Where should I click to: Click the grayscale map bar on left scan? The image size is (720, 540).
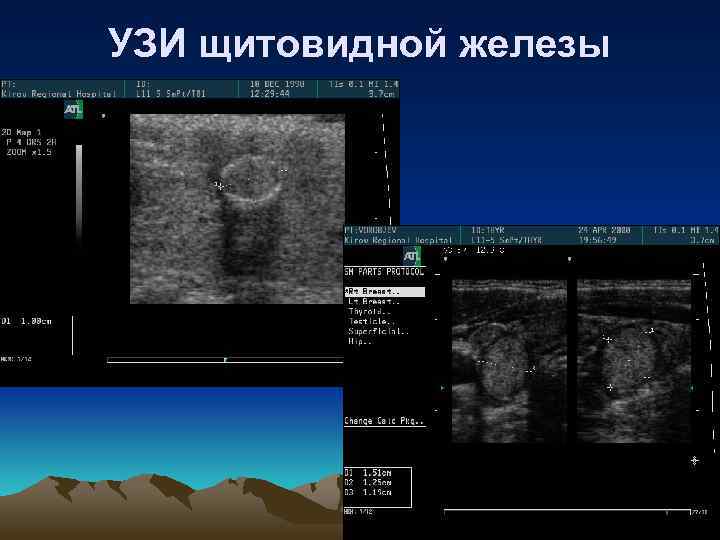[79, 193]
